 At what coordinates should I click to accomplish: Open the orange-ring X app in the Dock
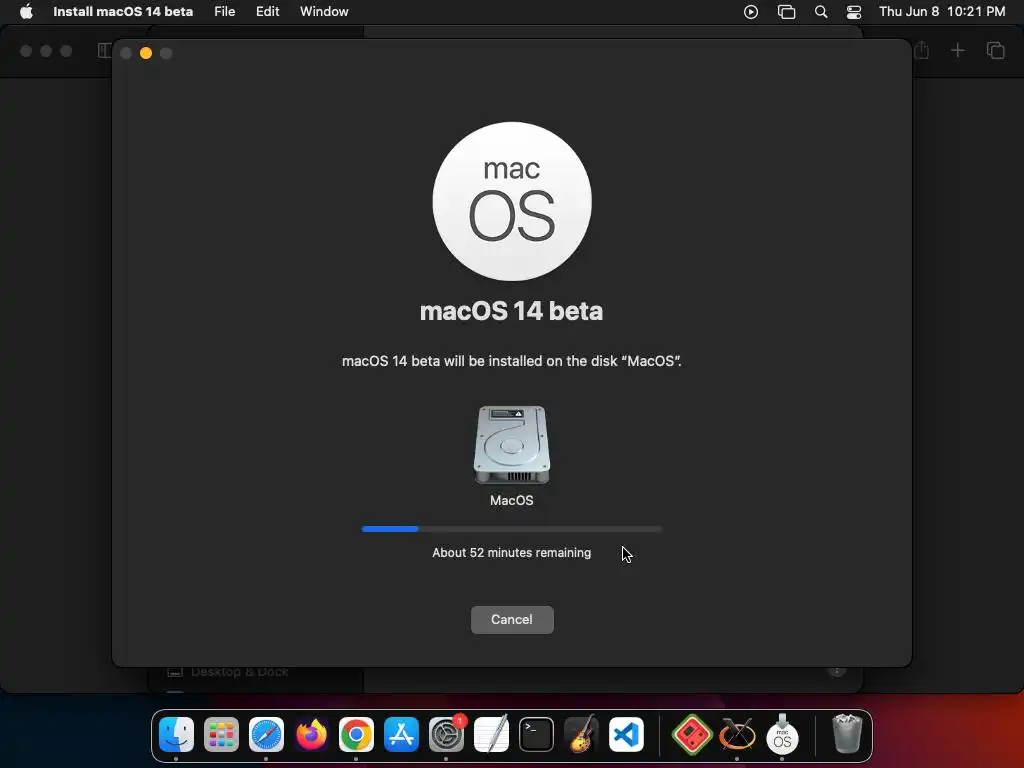[737, 735]
